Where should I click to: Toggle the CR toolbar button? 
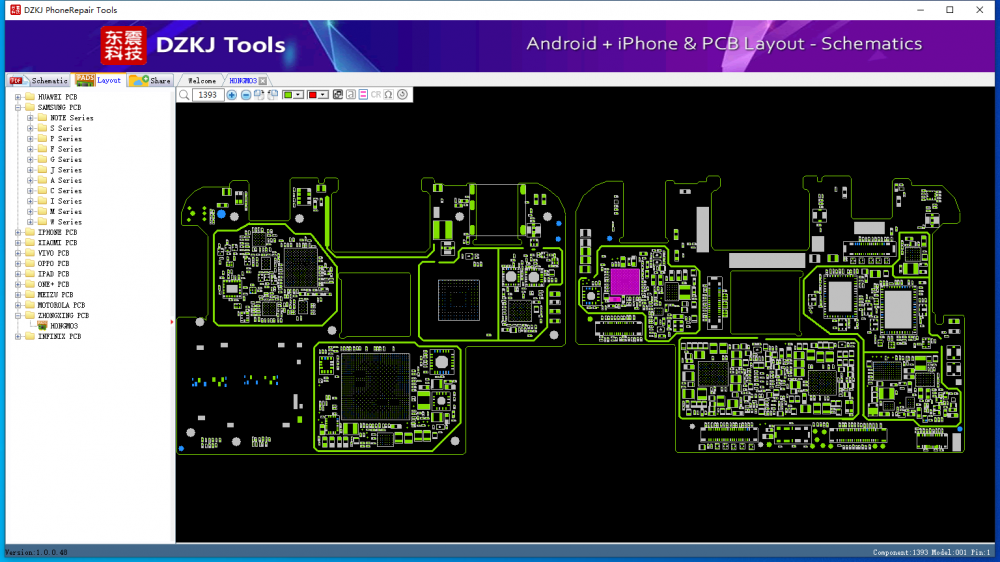coord(376,95)
